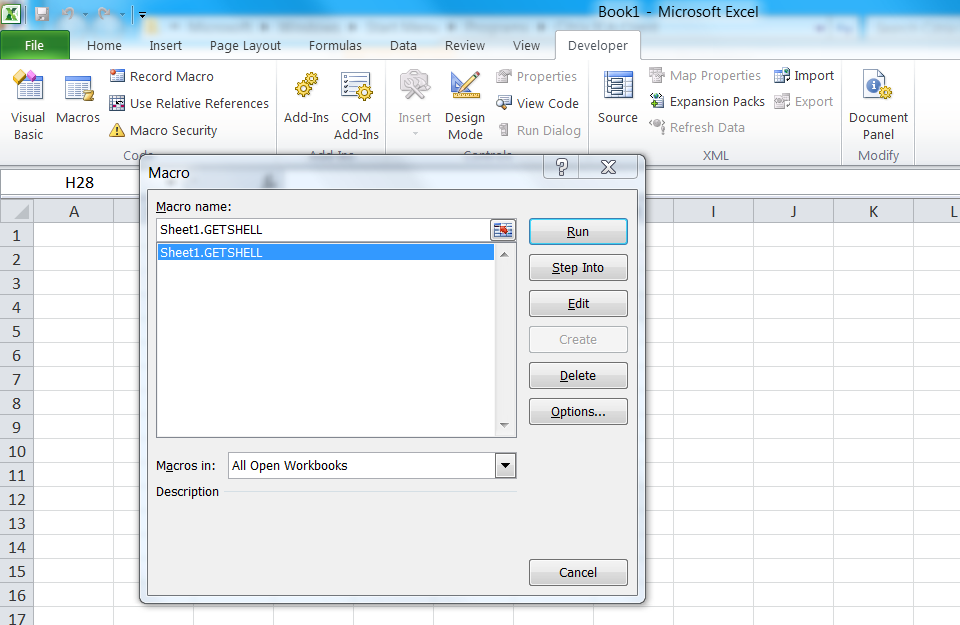Switch to the Home tab

coord(104,45)
